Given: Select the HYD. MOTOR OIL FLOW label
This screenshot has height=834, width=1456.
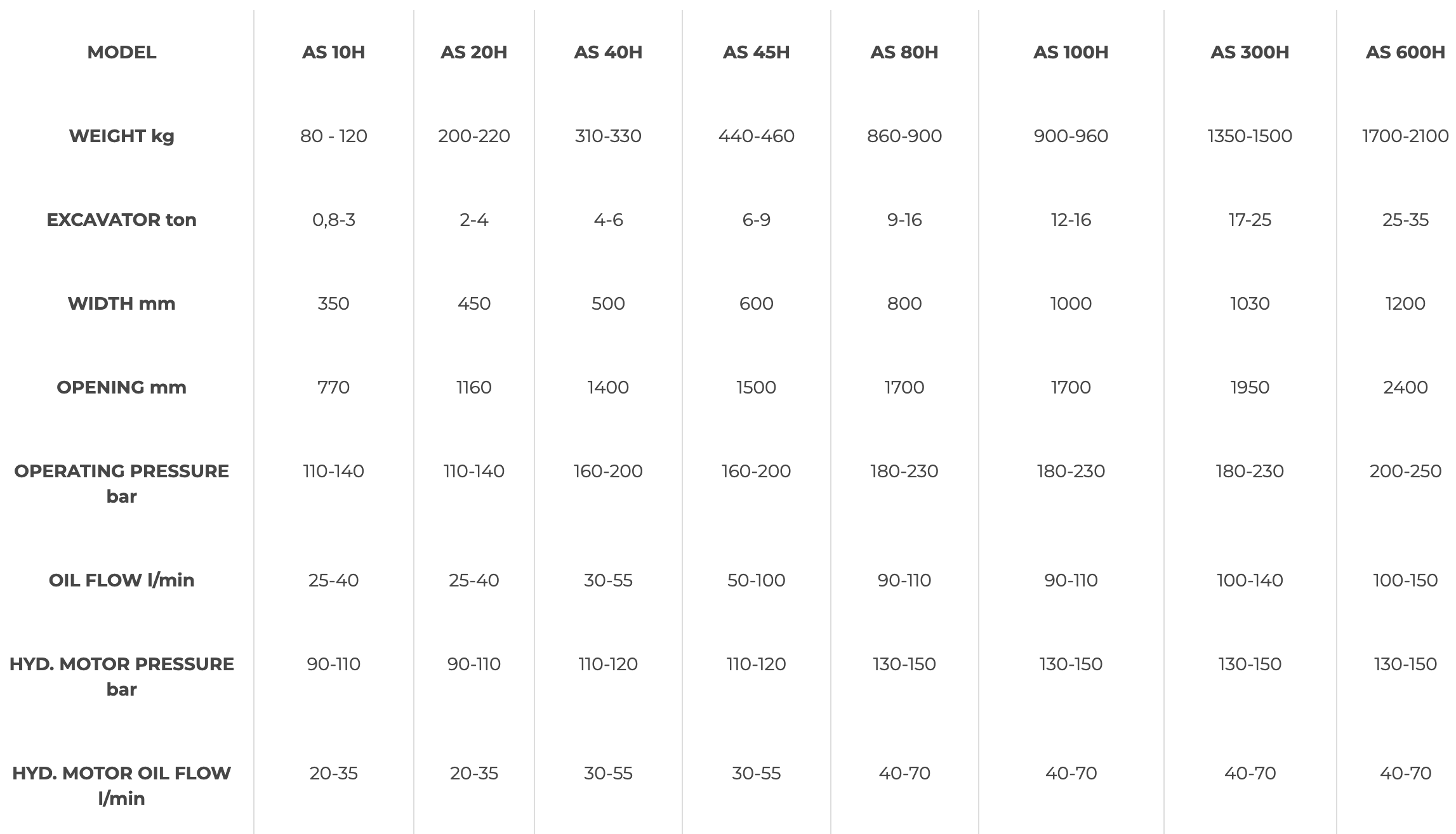Looking at the screenshot, I should pyautogui.click(x=121, y=785).
